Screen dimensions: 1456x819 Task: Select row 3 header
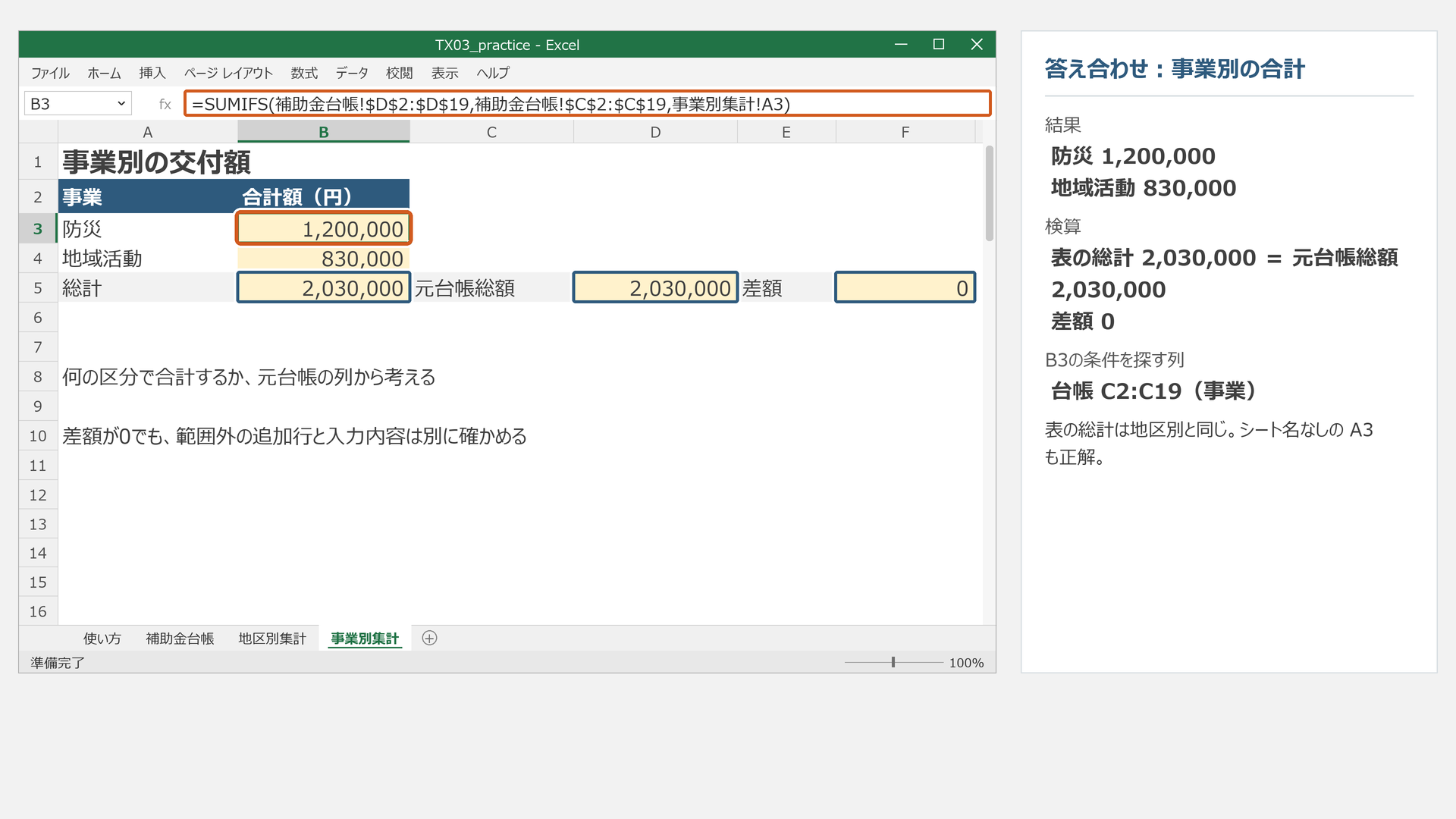(x=38, y=229)
